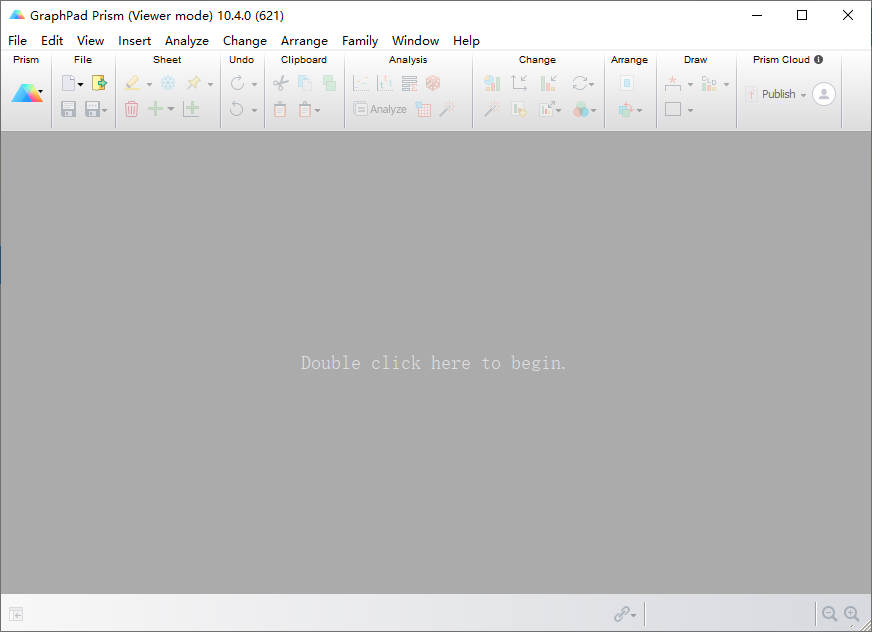Click the 'Double click here to begin' text

(433, 363)
